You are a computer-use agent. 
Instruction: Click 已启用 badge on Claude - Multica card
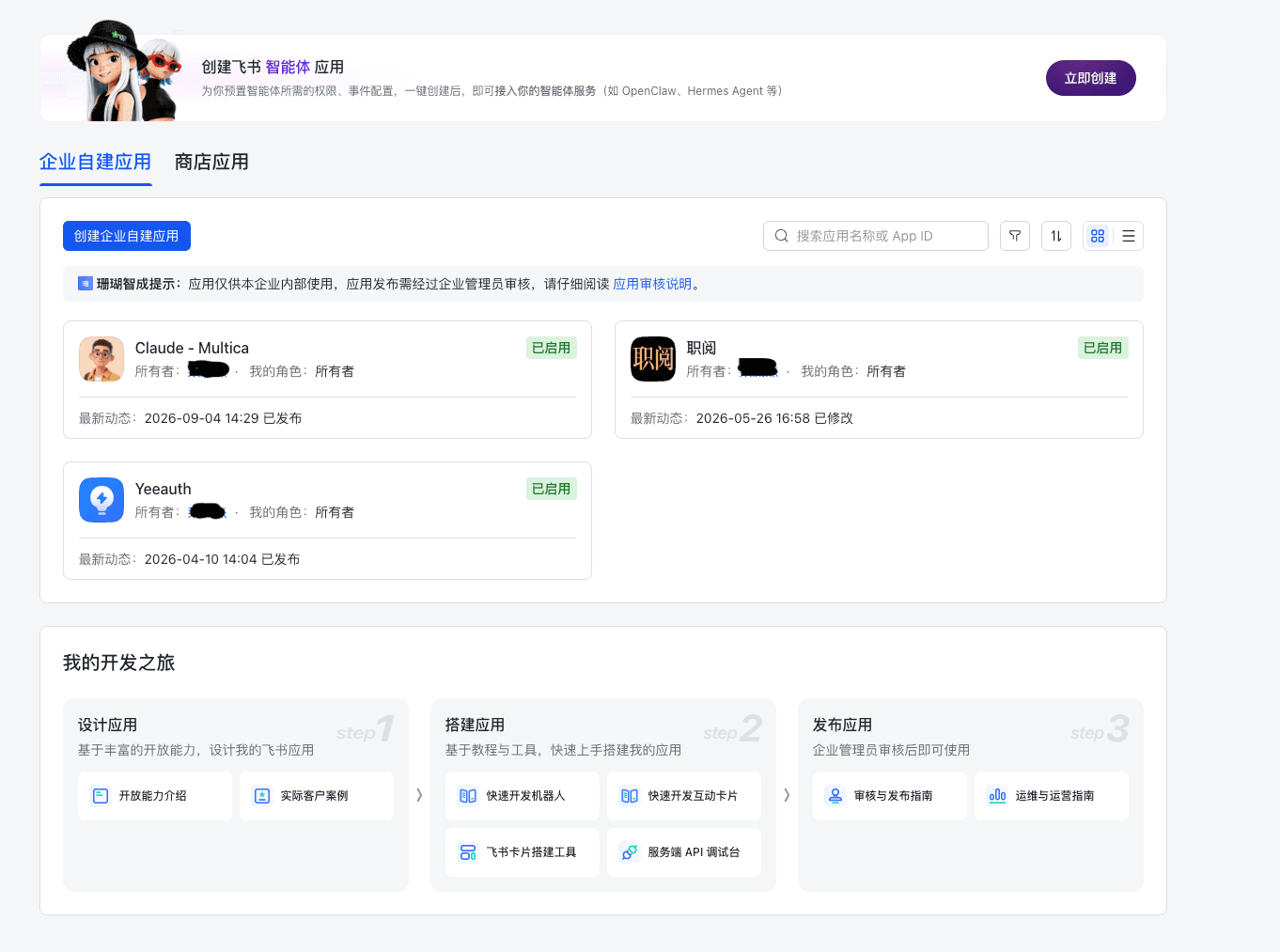pyautogui.click(x=552, y=348)
